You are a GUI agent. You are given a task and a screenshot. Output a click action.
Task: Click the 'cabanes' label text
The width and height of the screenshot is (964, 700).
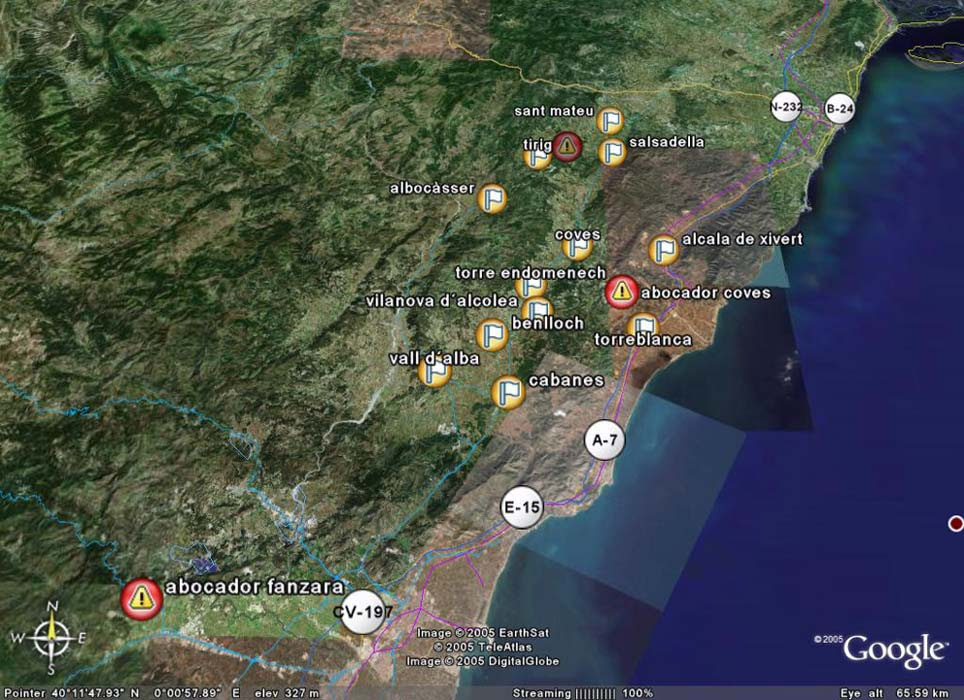click(x=566, y=380)
